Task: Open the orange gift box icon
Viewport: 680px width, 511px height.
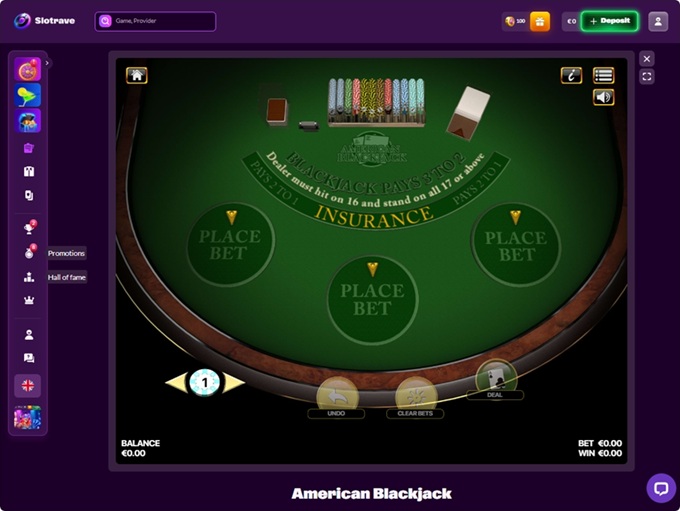Action: 540,21
